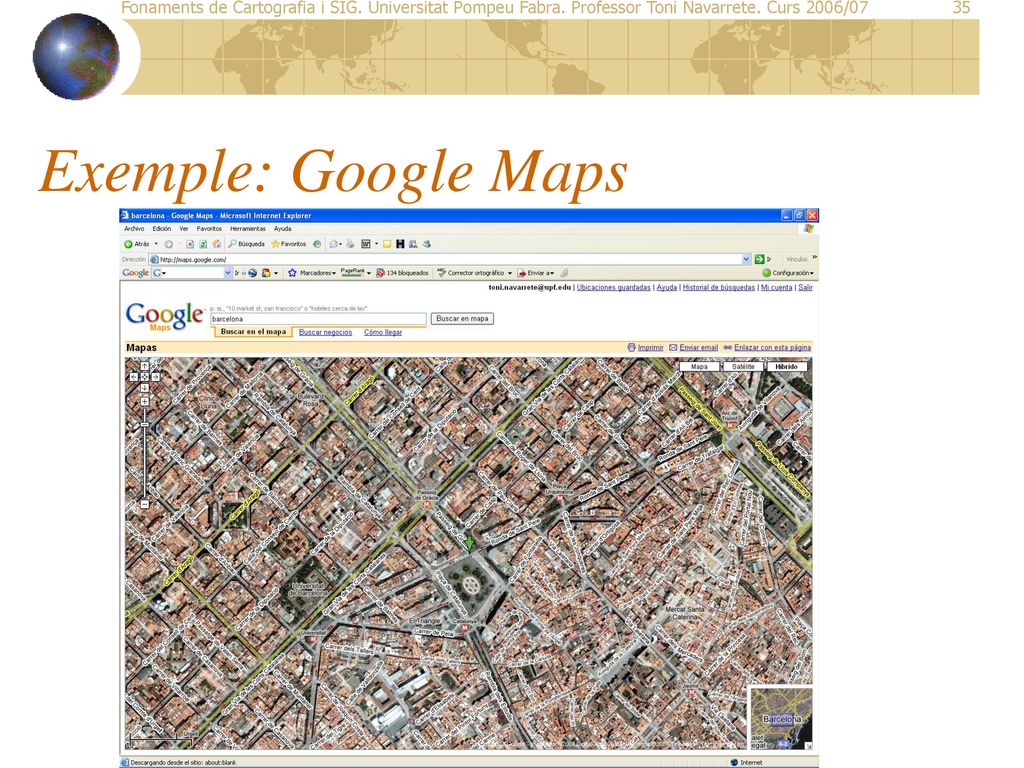
Task: Open the Búsqueda search toolbar button
Action: [x=246, y=244]
